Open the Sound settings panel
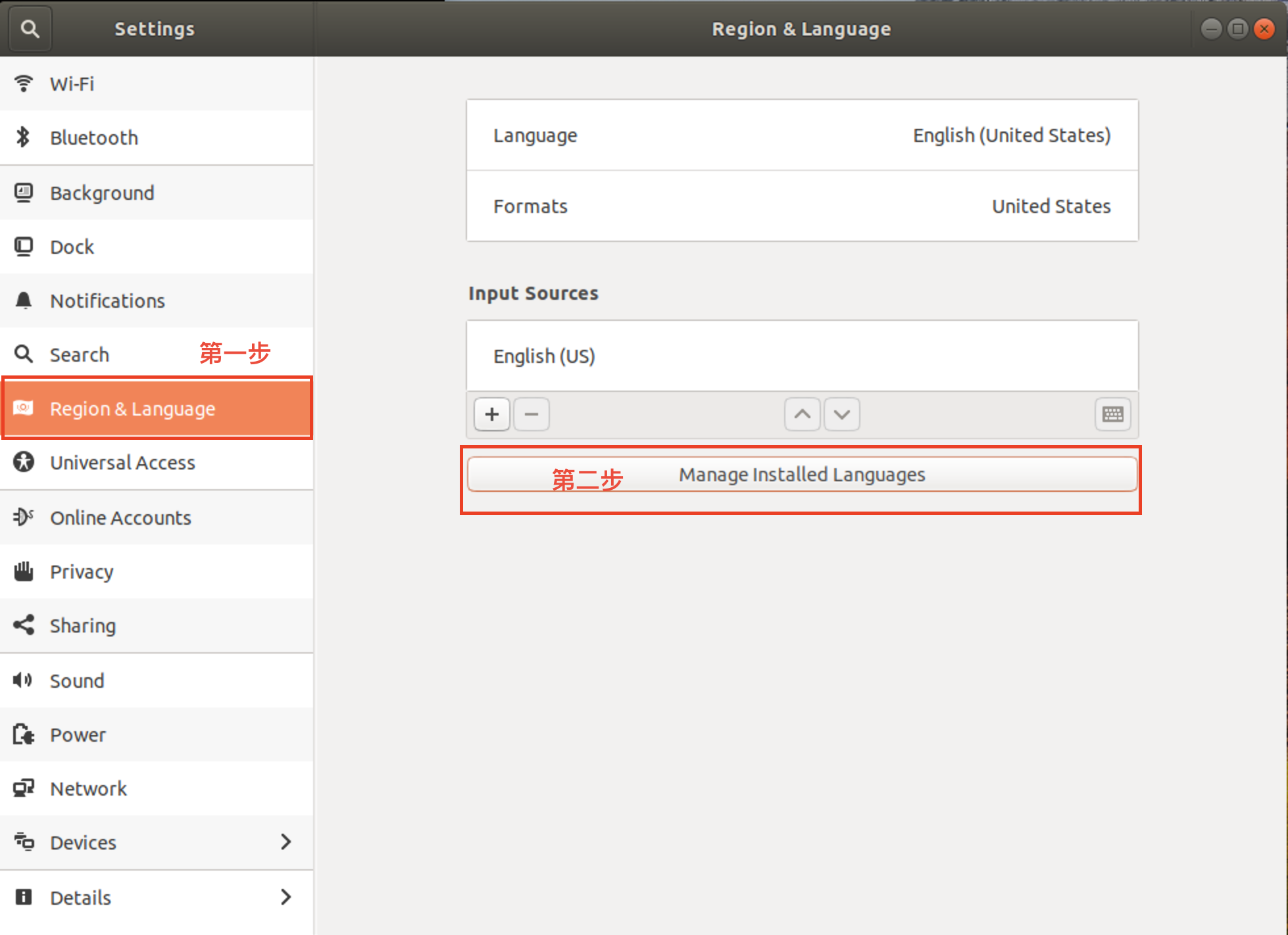The width and height of the screenshot is (1288, 935). (157, 681)
